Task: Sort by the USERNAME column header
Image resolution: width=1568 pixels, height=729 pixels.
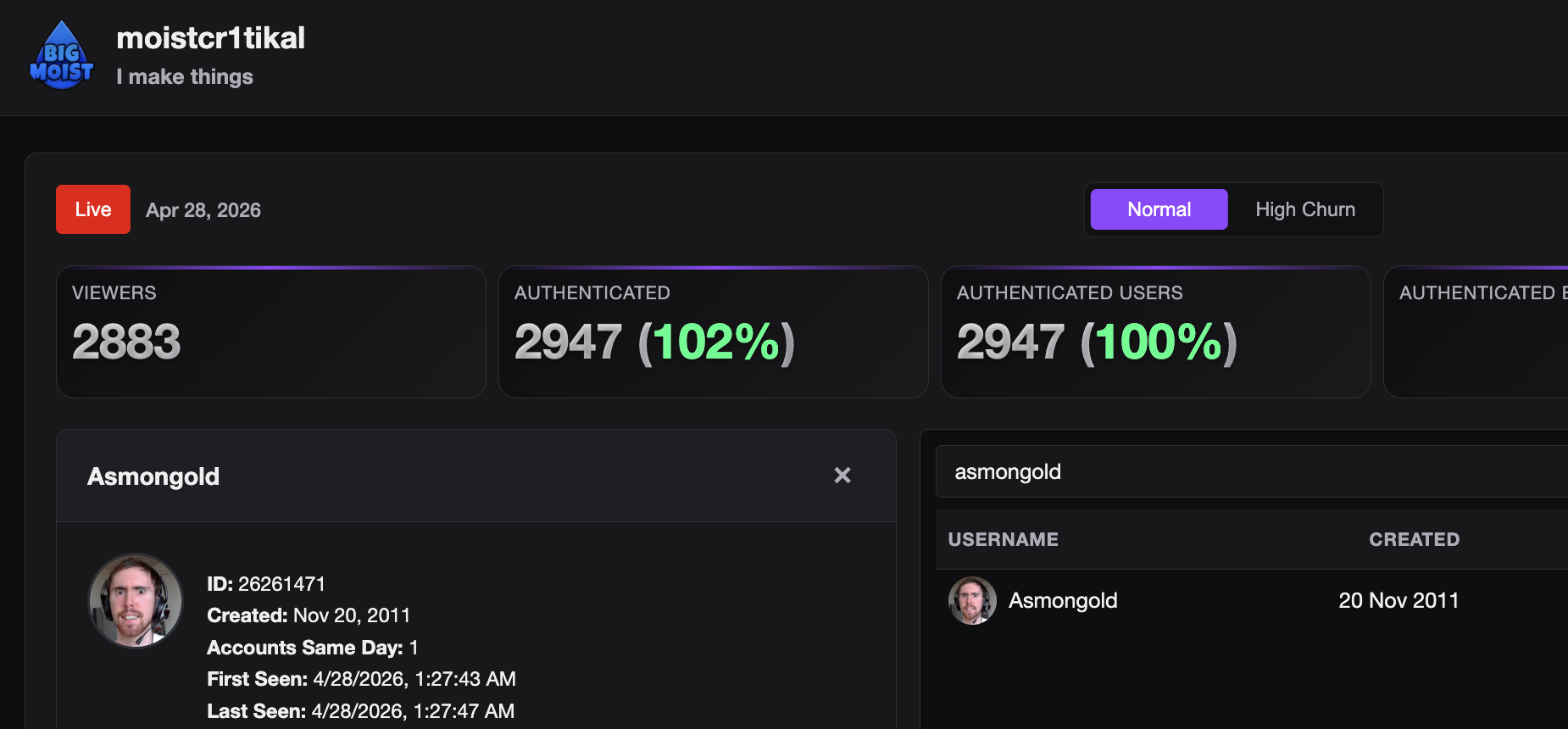Action: coord(1003,539)
